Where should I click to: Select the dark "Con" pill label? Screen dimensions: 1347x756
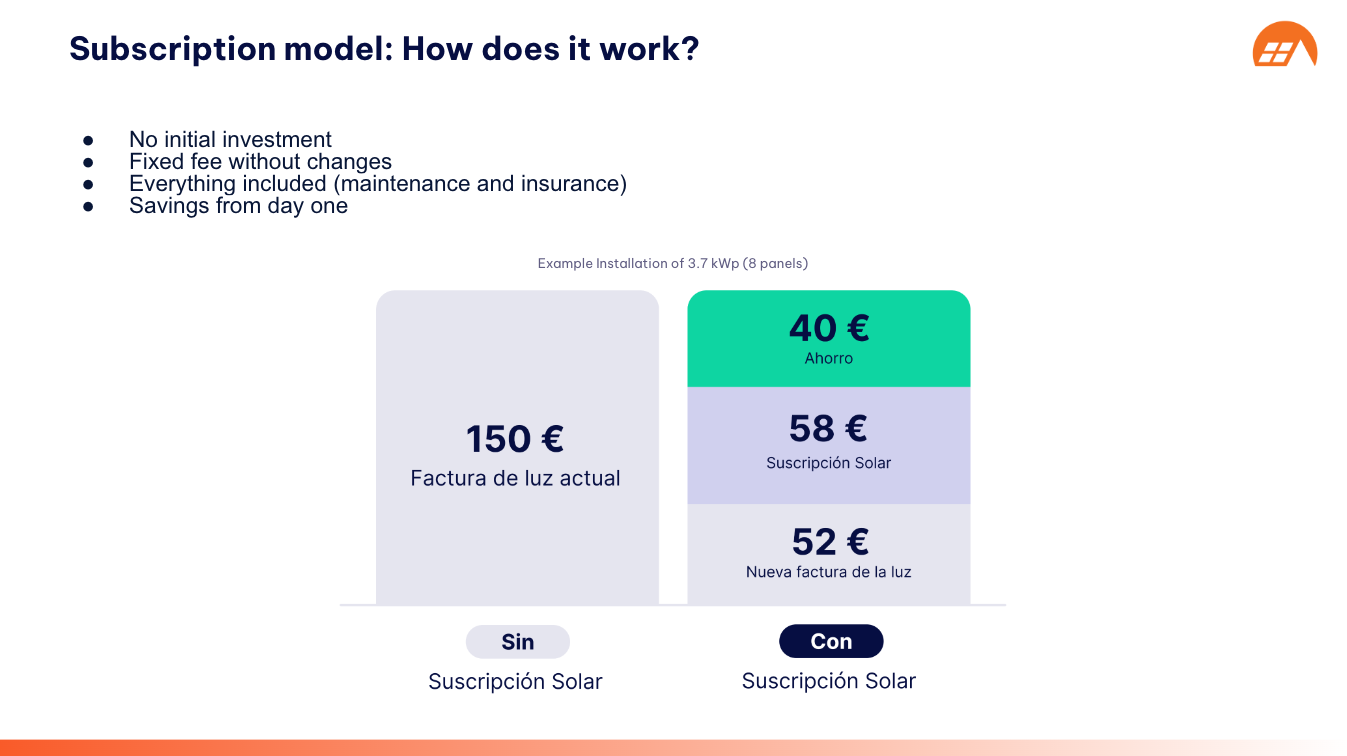click(831, 641)
